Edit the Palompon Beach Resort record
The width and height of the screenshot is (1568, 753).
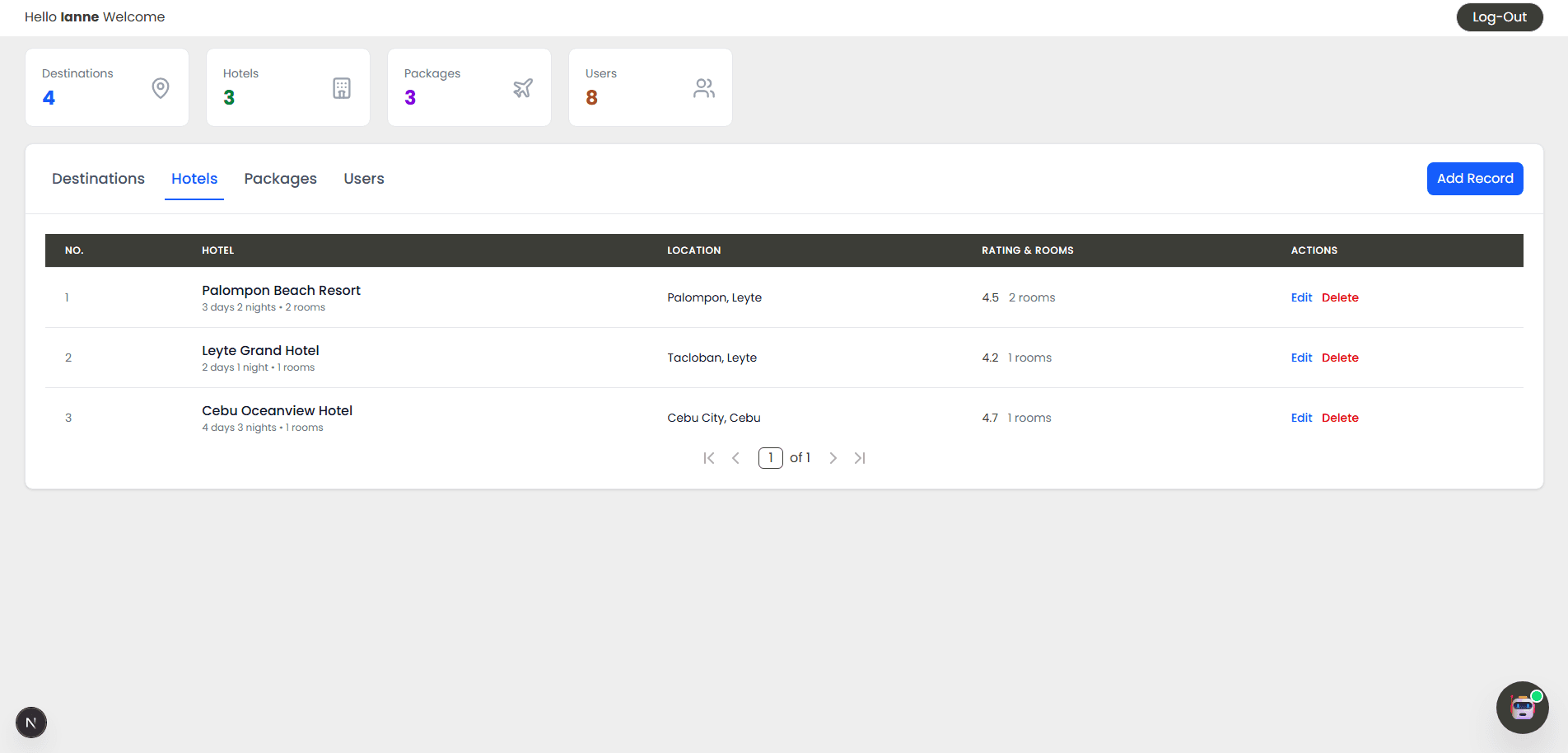[1301, 297]
